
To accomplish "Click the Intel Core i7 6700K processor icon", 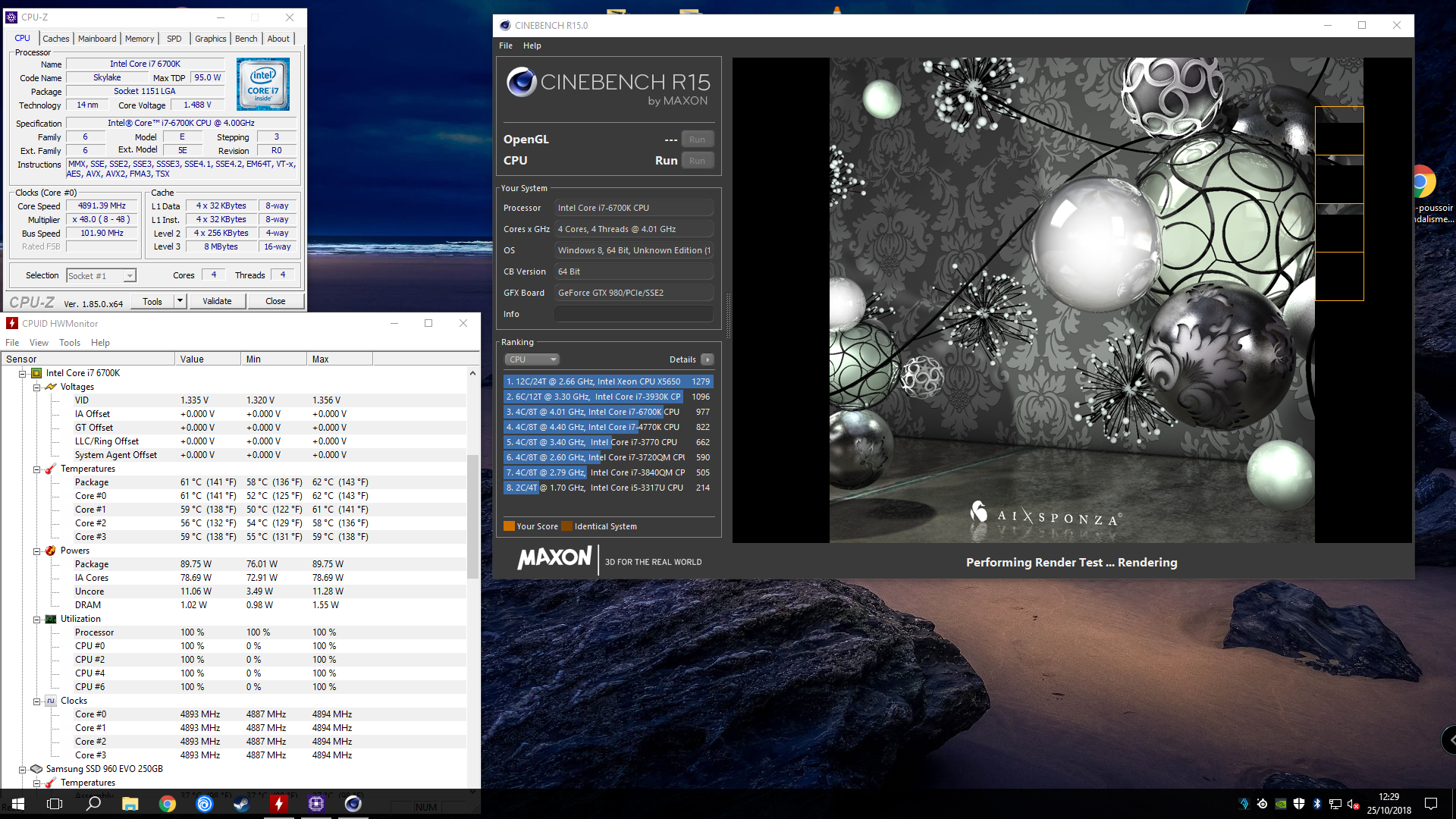I will [36, 373].
